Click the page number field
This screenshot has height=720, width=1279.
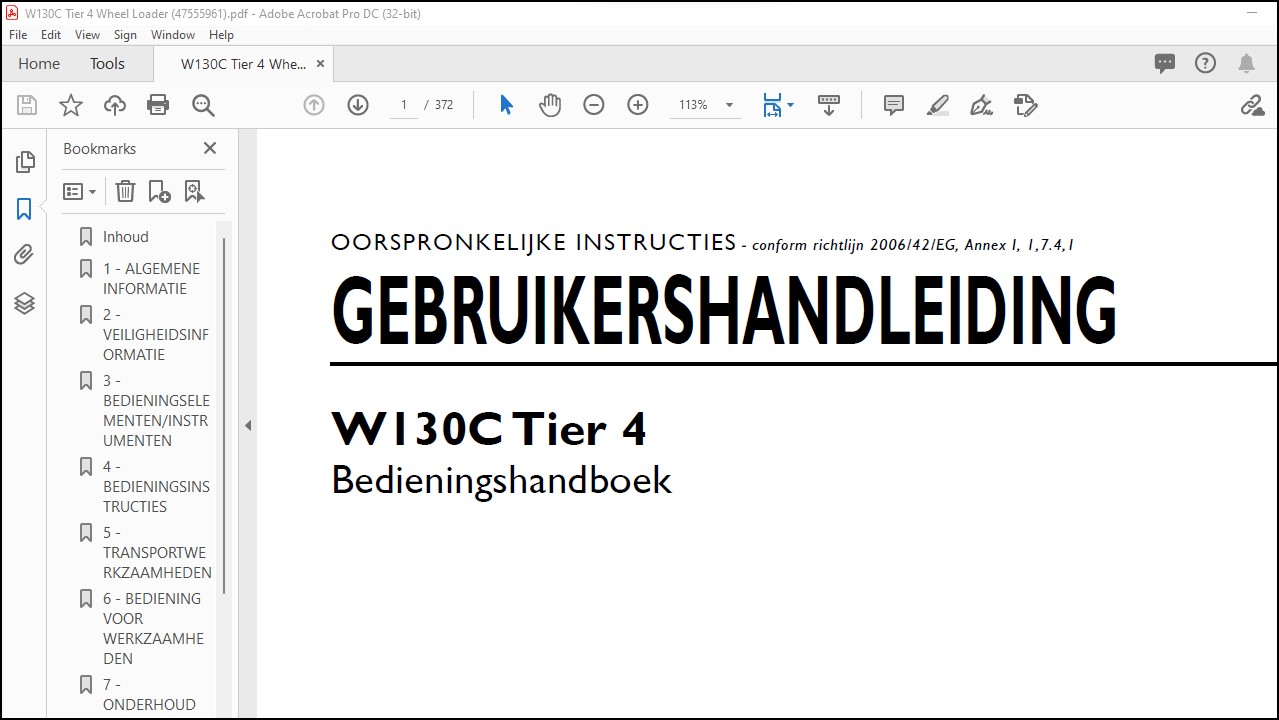click(404, 105)
